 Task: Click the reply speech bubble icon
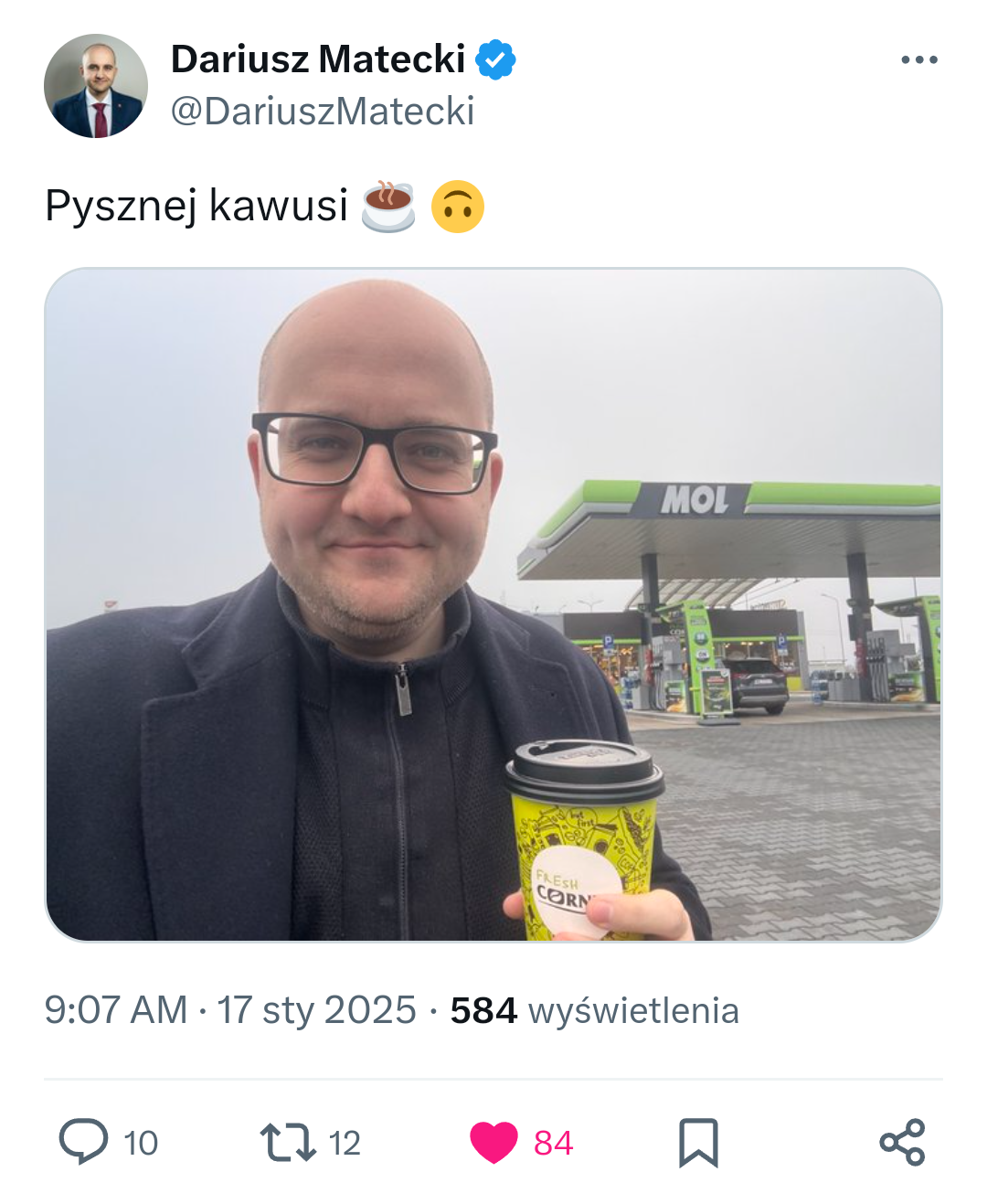tap(83, 1142)
